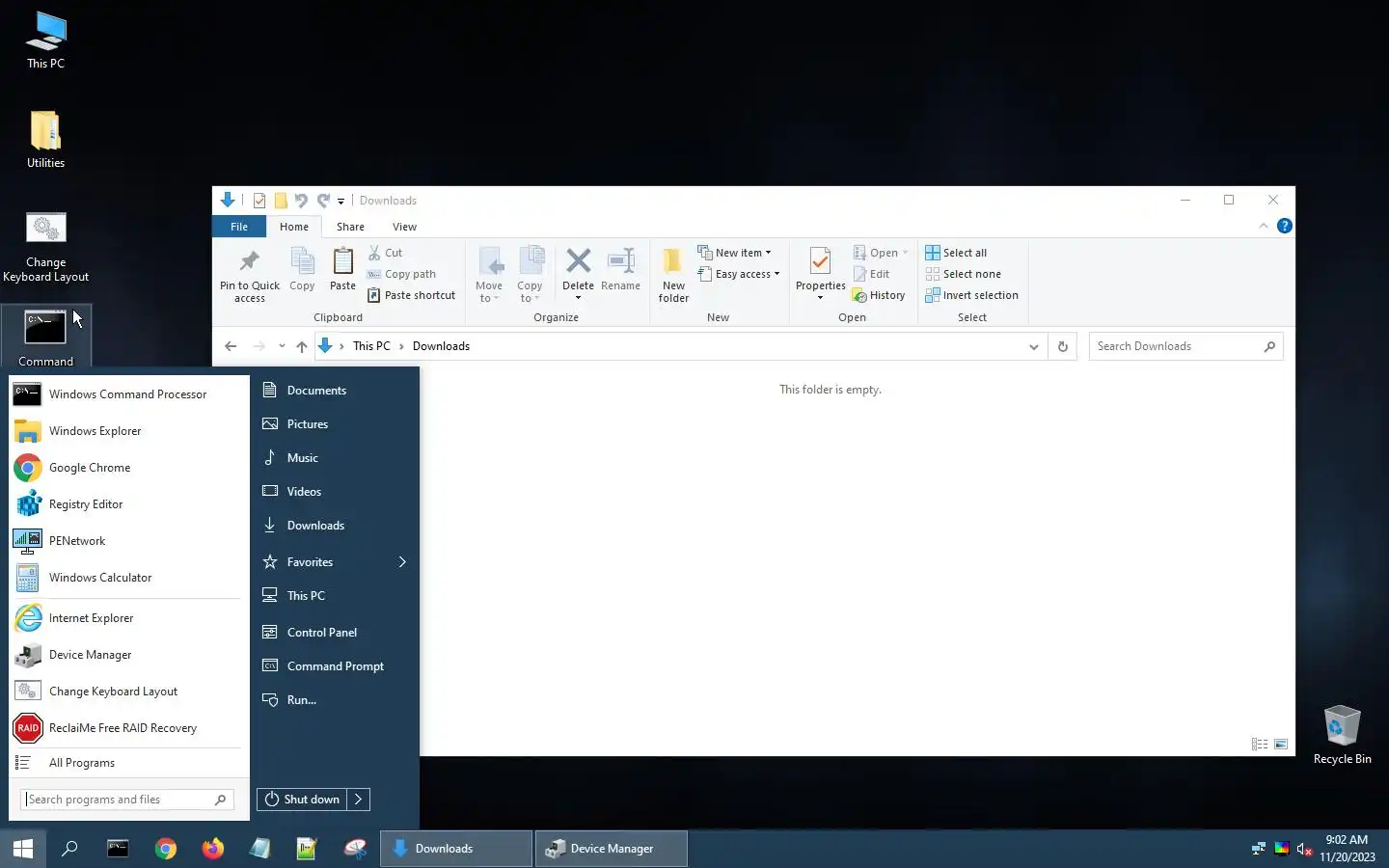Select the Recycle Bin desktop icon

click(1342, 735)
